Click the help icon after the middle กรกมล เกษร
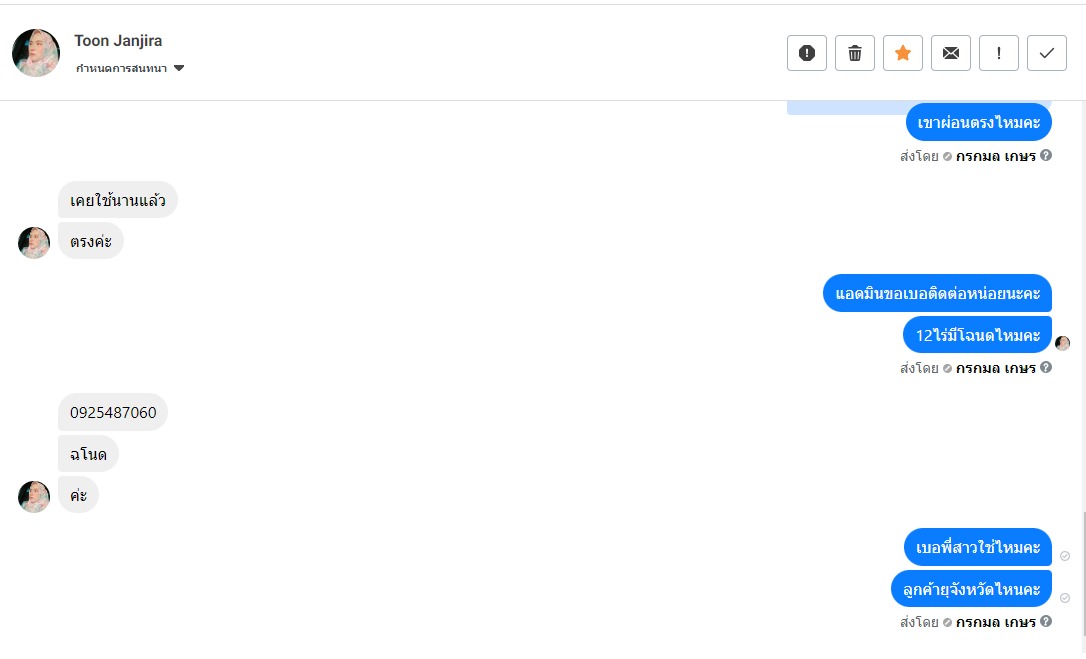This screenshot has width=1086, height=659. tap(1046, 367)
